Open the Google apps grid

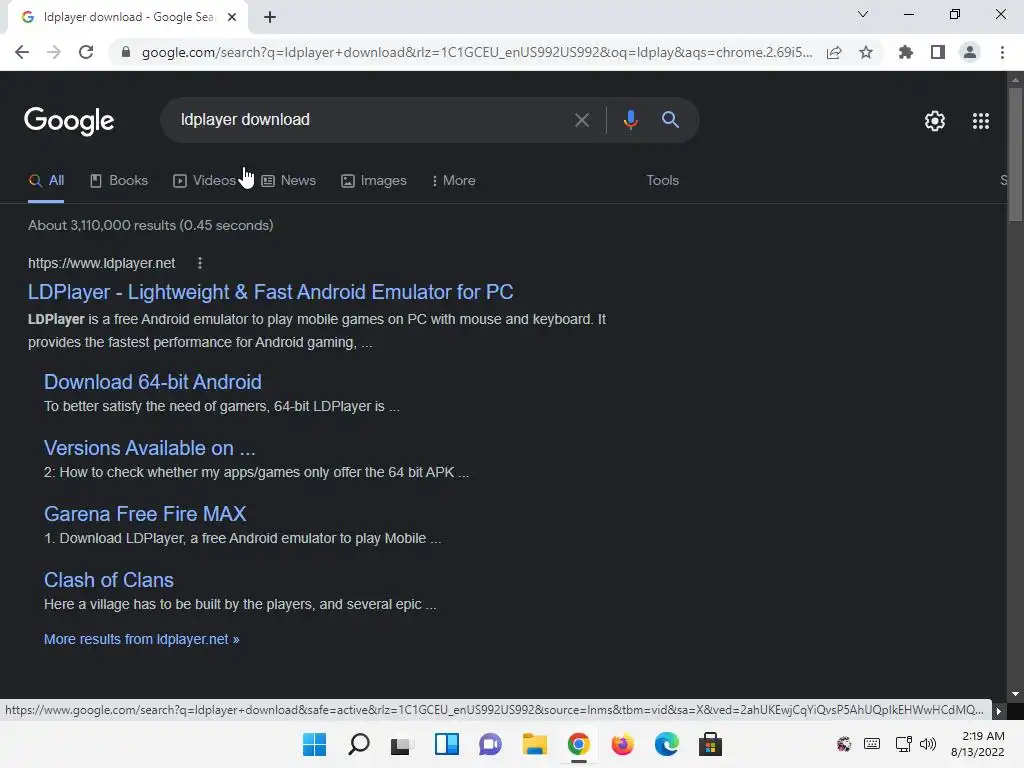pos(981,121)
